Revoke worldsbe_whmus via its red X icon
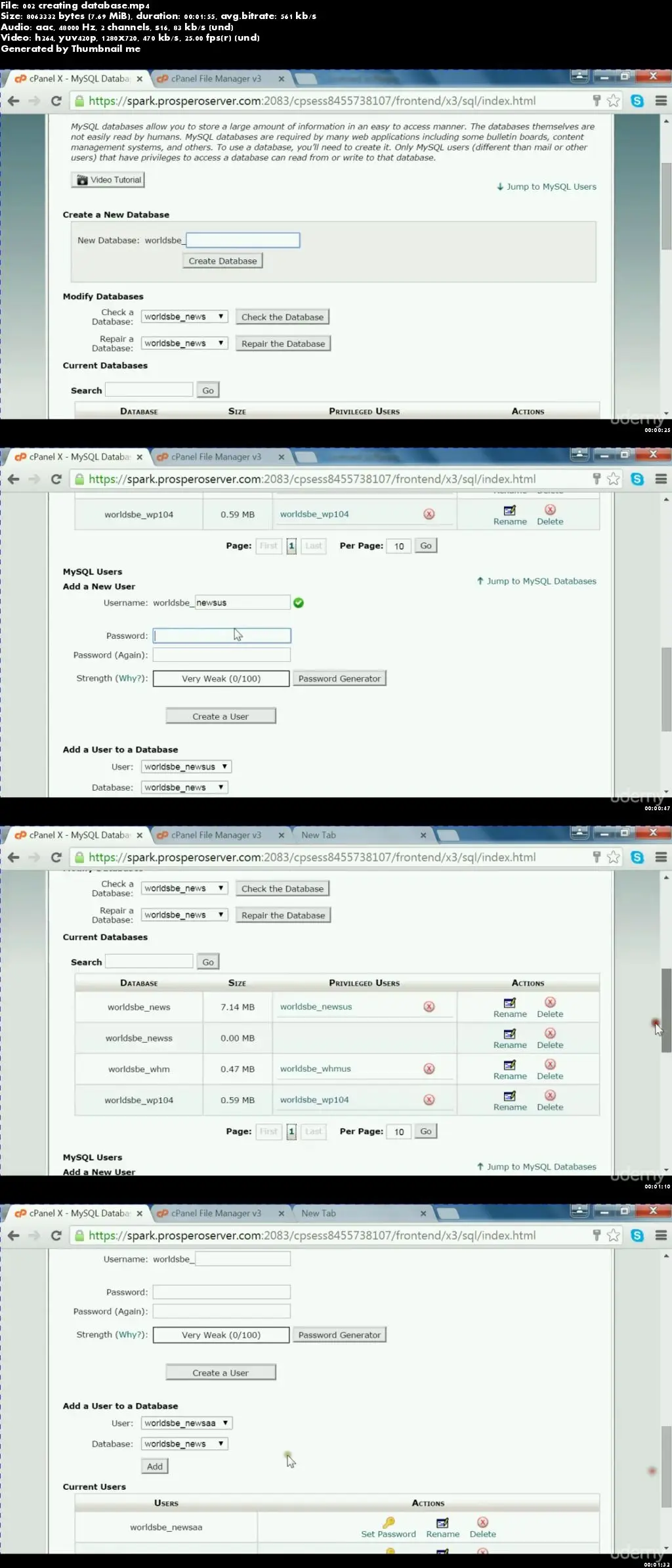The image size is (672, 1568). click(429, 1069)
